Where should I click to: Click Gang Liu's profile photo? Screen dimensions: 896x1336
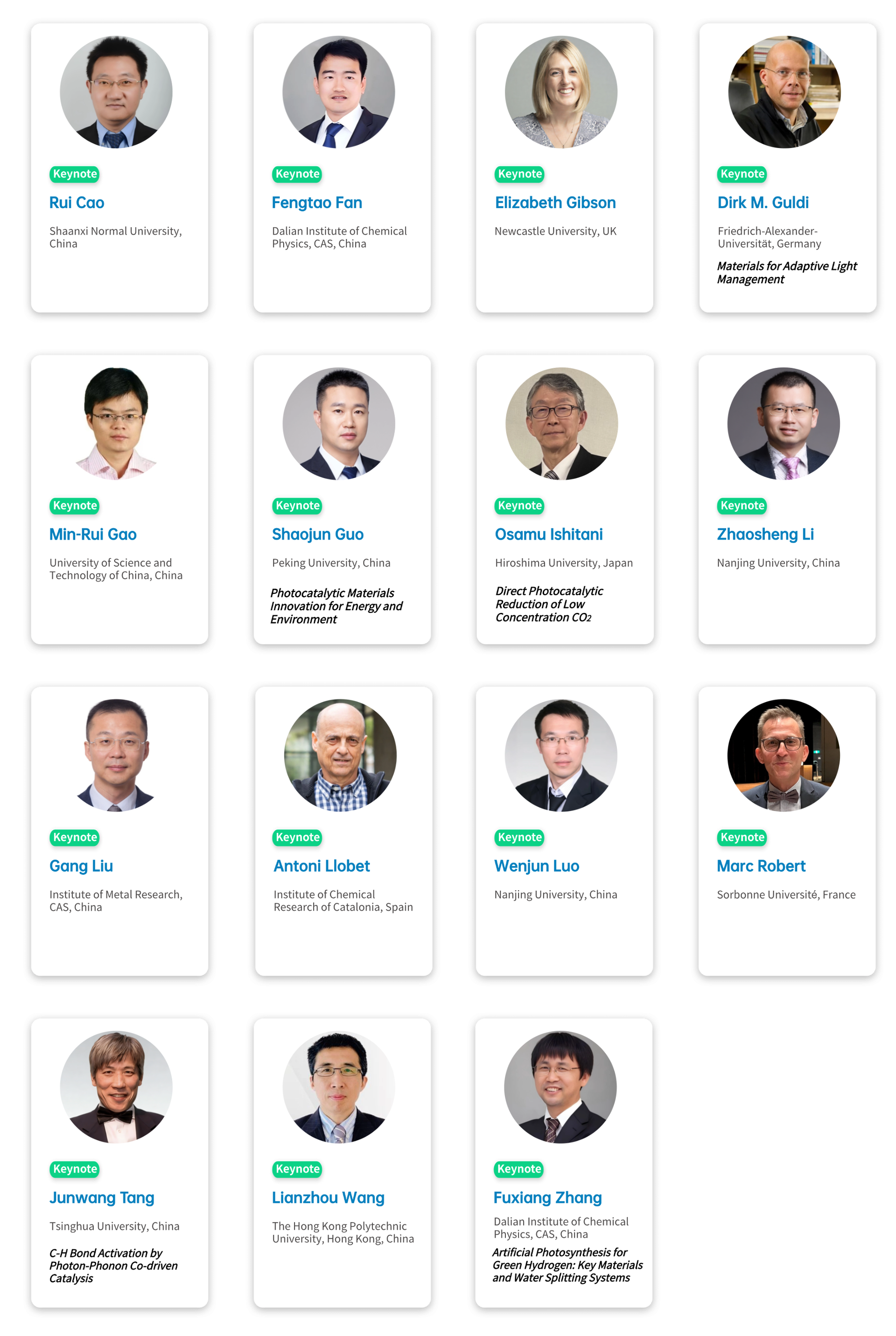[116, 755]
